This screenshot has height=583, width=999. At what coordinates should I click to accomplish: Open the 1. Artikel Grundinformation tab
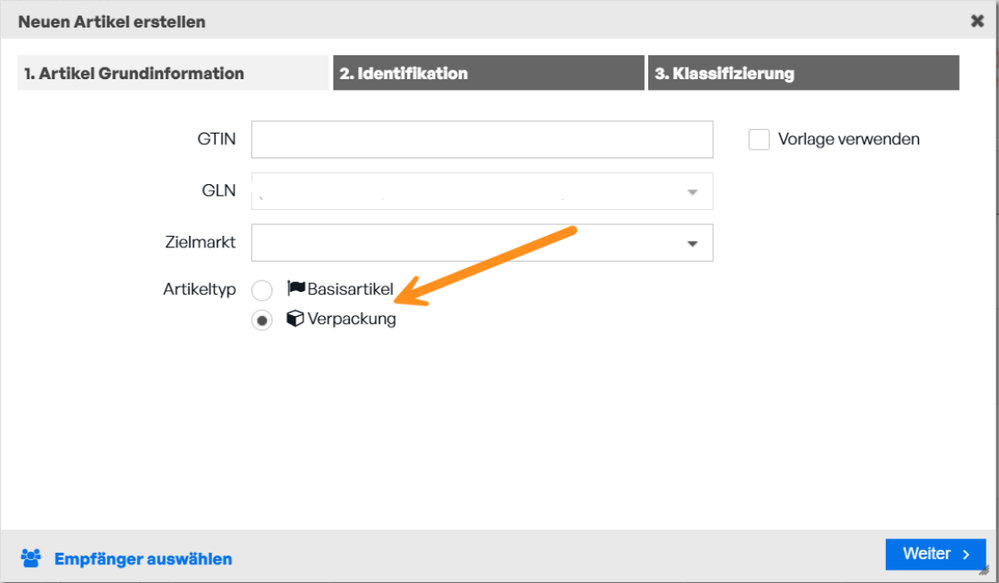(x=173, y=73)
